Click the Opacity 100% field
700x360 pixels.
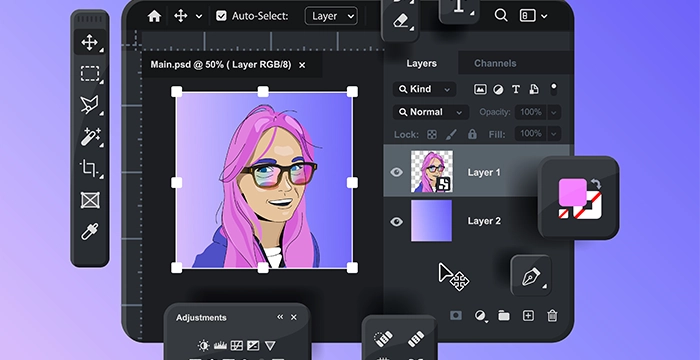tap(530, 112)
